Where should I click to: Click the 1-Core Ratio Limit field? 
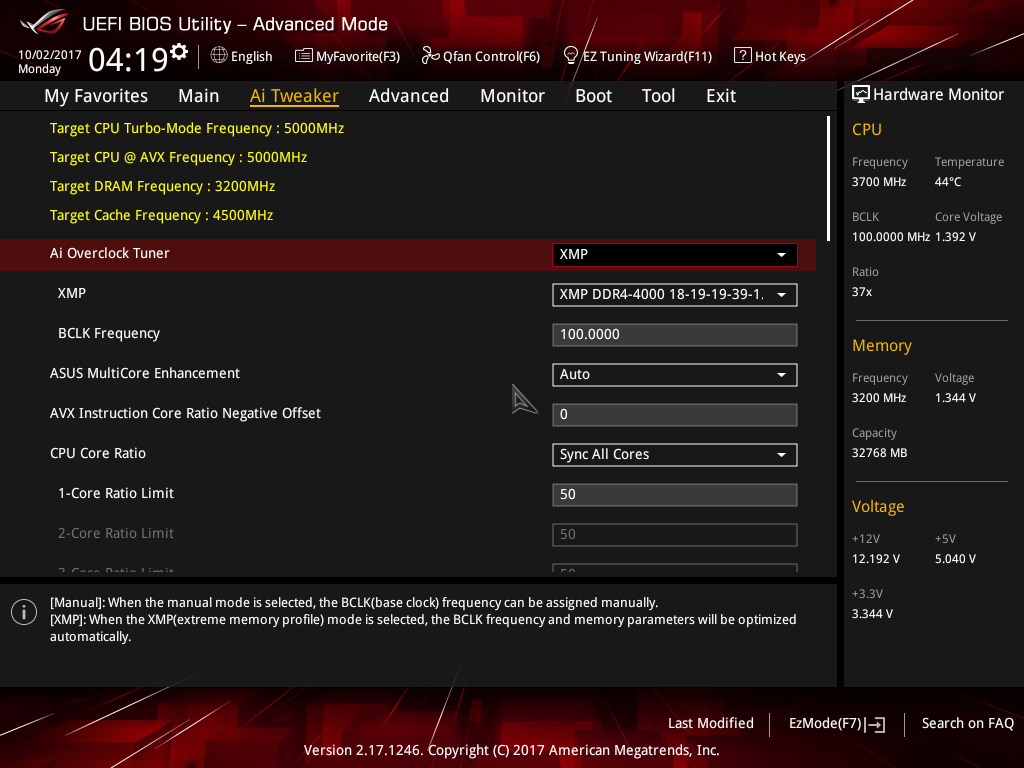click(x=675, y=494)
